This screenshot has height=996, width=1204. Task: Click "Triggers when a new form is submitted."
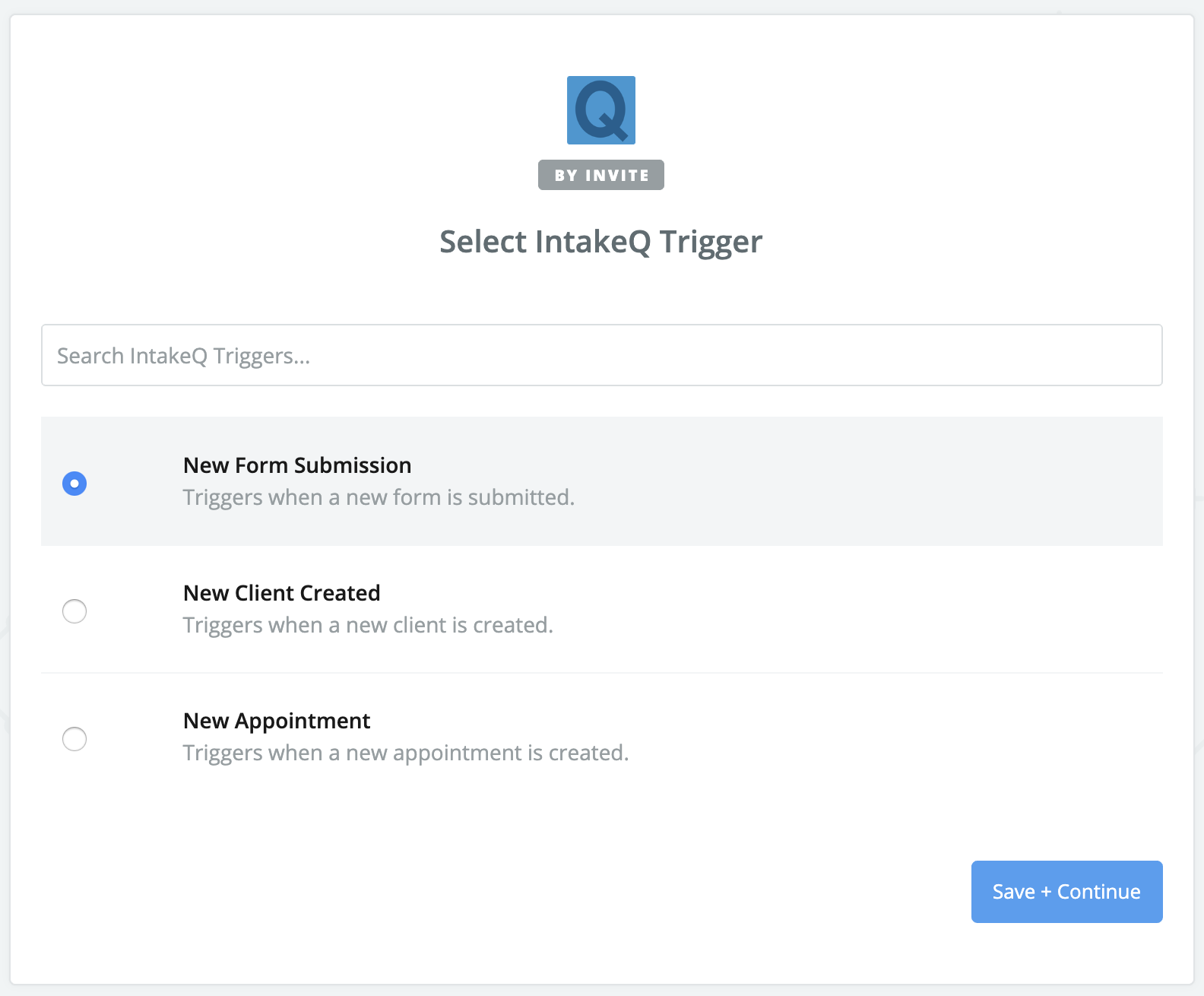pyautogui.click(x=379, y=497)
